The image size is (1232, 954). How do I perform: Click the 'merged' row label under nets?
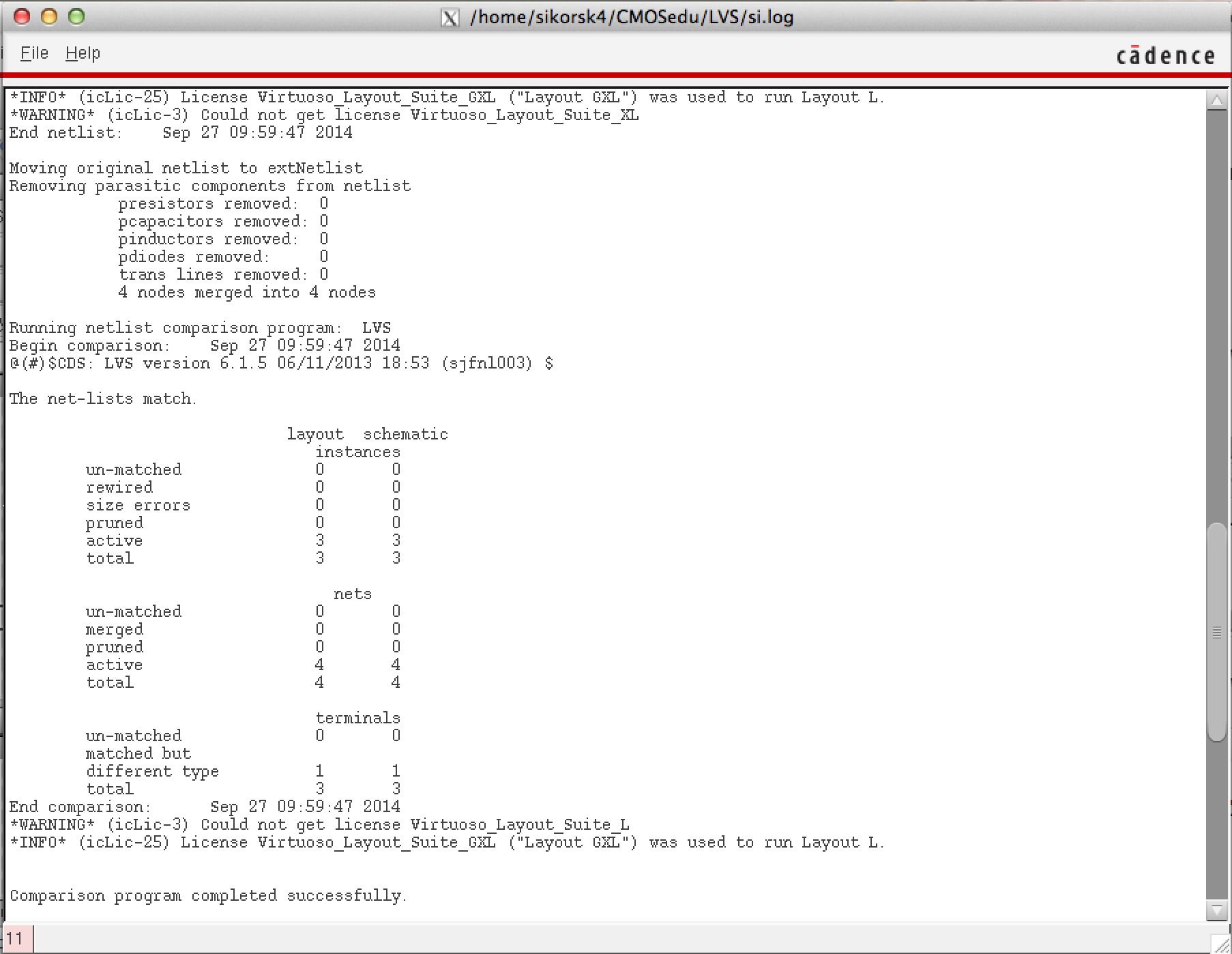(x=115, y=629)
